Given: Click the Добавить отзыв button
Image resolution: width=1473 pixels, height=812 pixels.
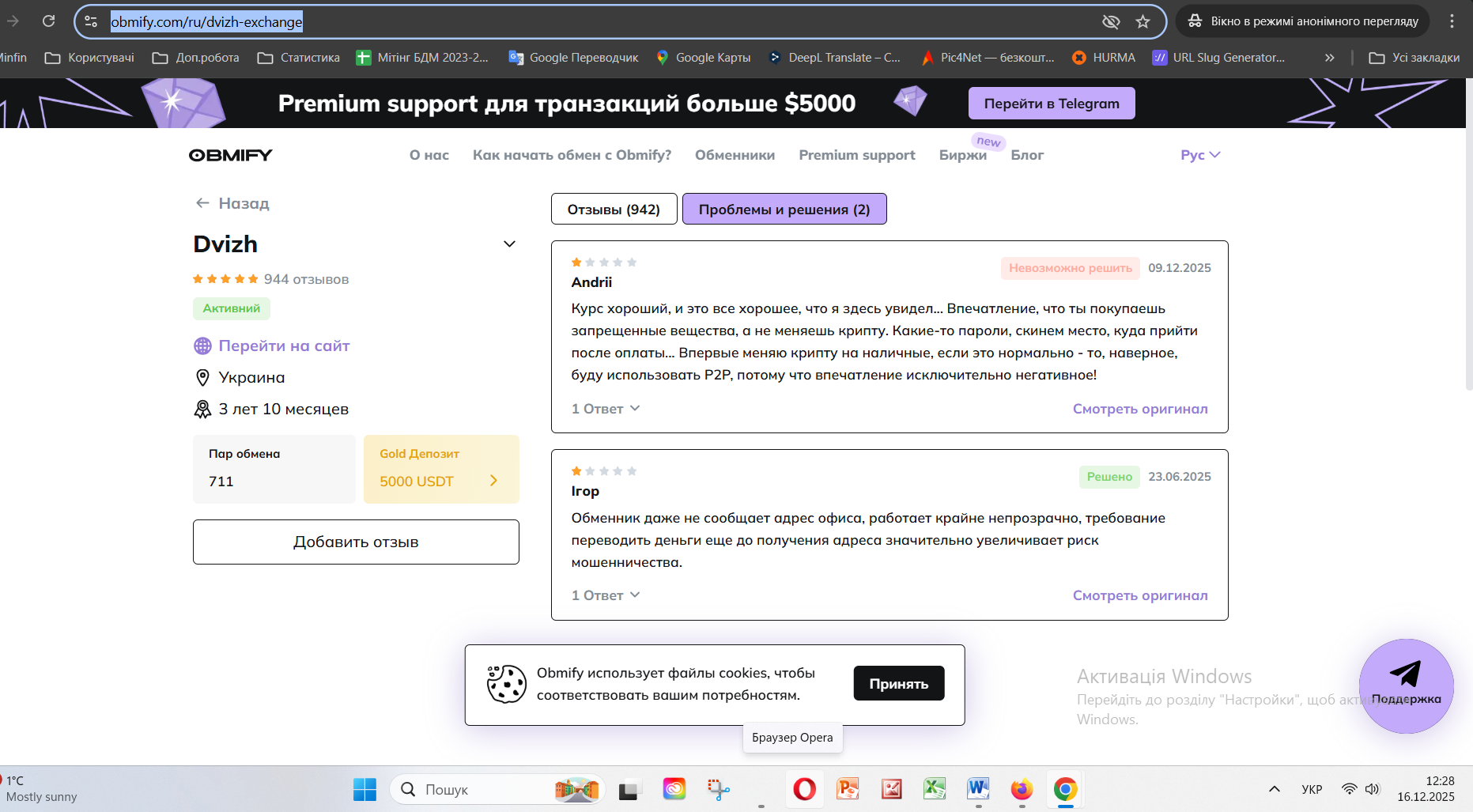Looking at the screenshot, I should click(356, 542).
